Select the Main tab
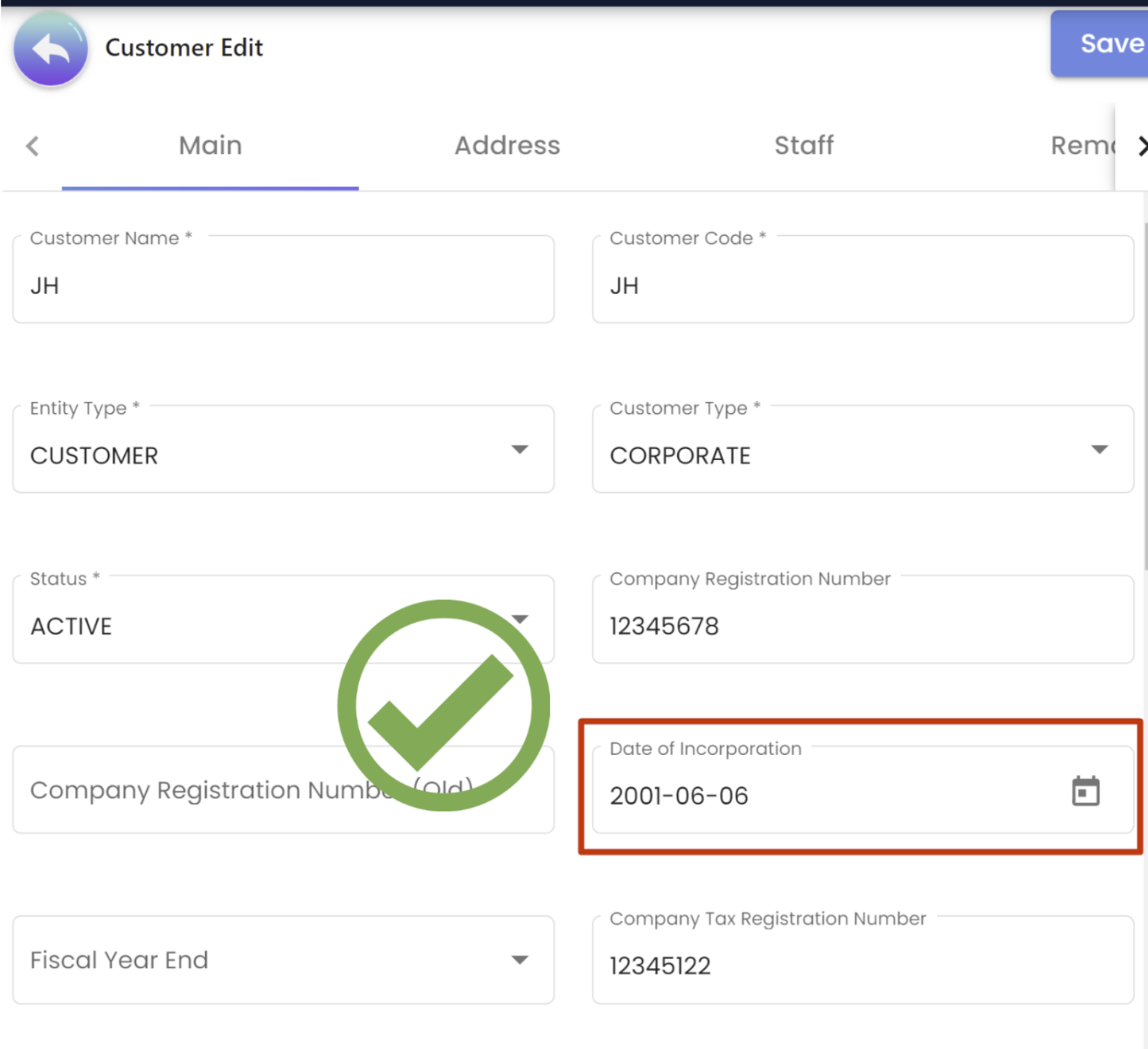1148x1049 pixels. pos(210,145)
